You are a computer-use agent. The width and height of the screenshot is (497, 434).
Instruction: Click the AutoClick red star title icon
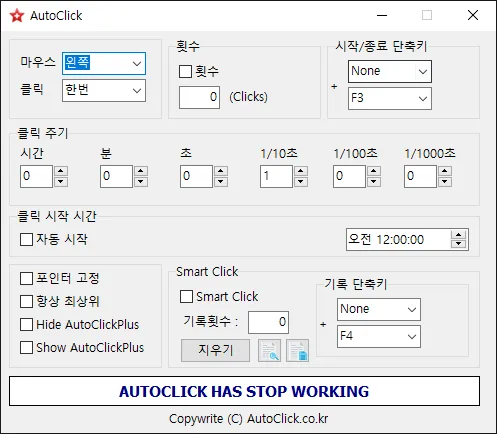click(x=17, y=16)
